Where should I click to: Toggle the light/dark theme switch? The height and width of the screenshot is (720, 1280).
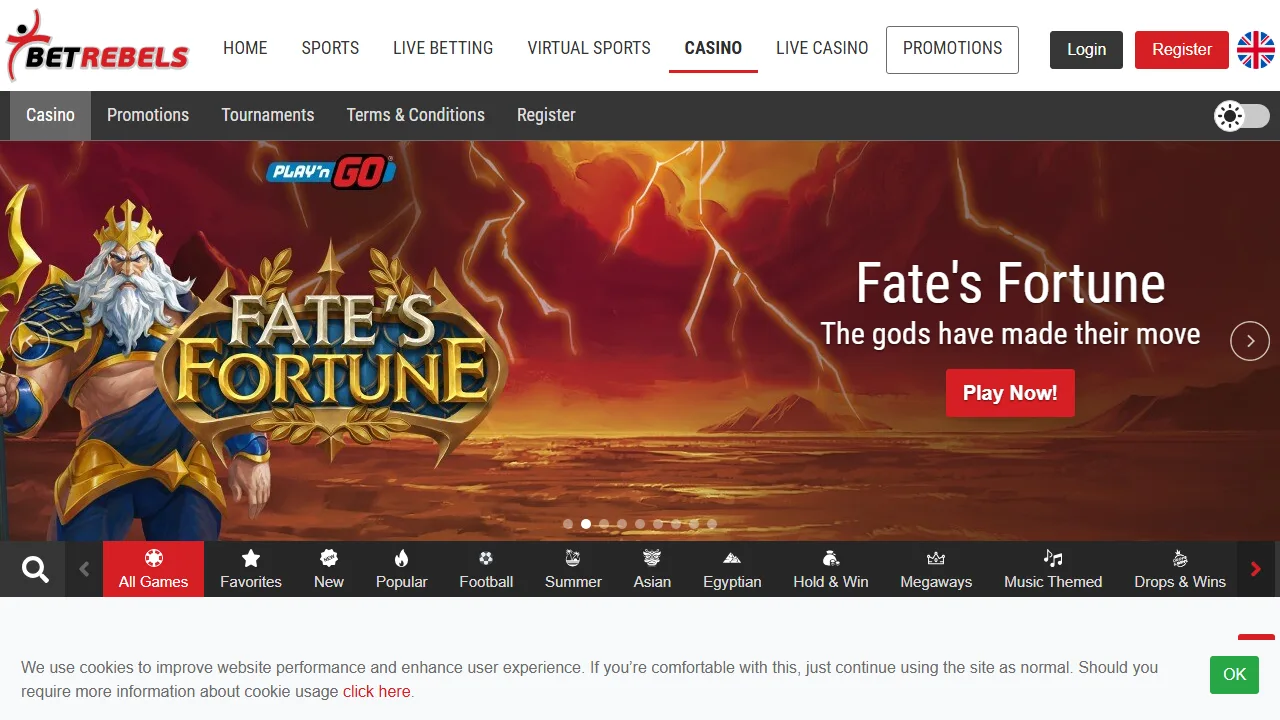point(1242,116)
